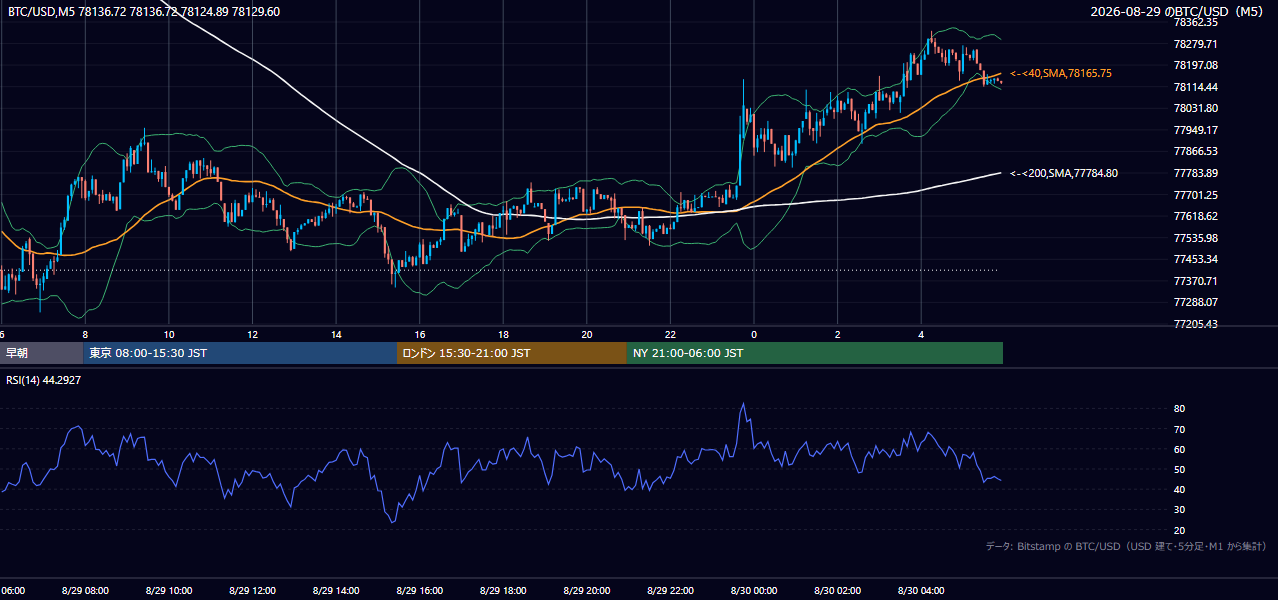This screenshot has height=600, width=1278.
Task: Click price axis value 77535.98
Action: (1195, 238)
